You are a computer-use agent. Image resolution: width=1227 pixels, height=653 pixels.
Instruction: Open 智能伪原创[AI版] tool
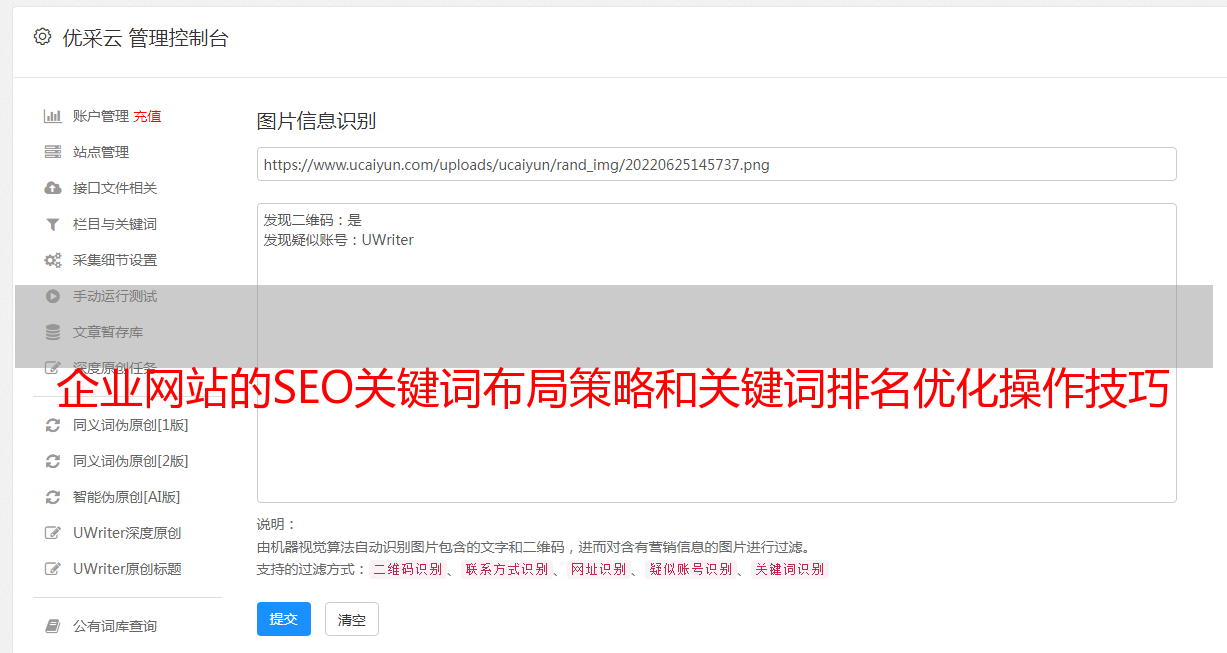127,497
